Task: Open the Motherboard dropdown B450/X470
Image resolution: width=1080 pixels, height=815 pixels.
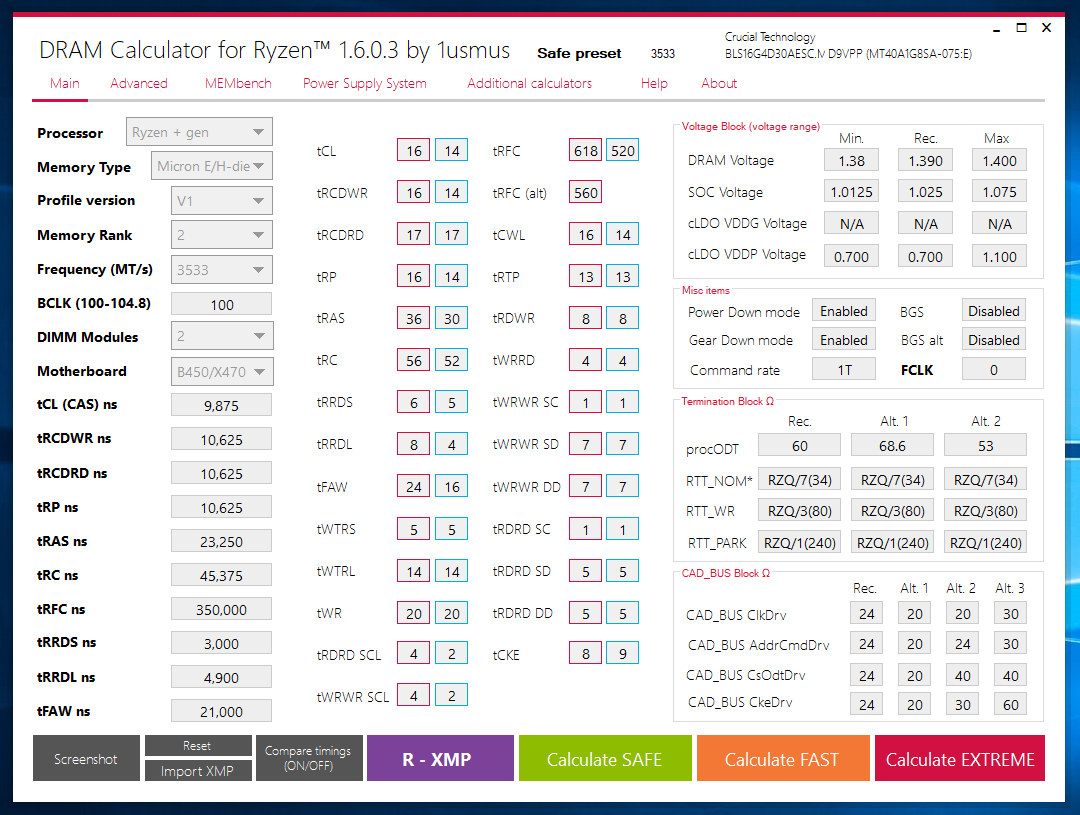Action: click(222, 371)
